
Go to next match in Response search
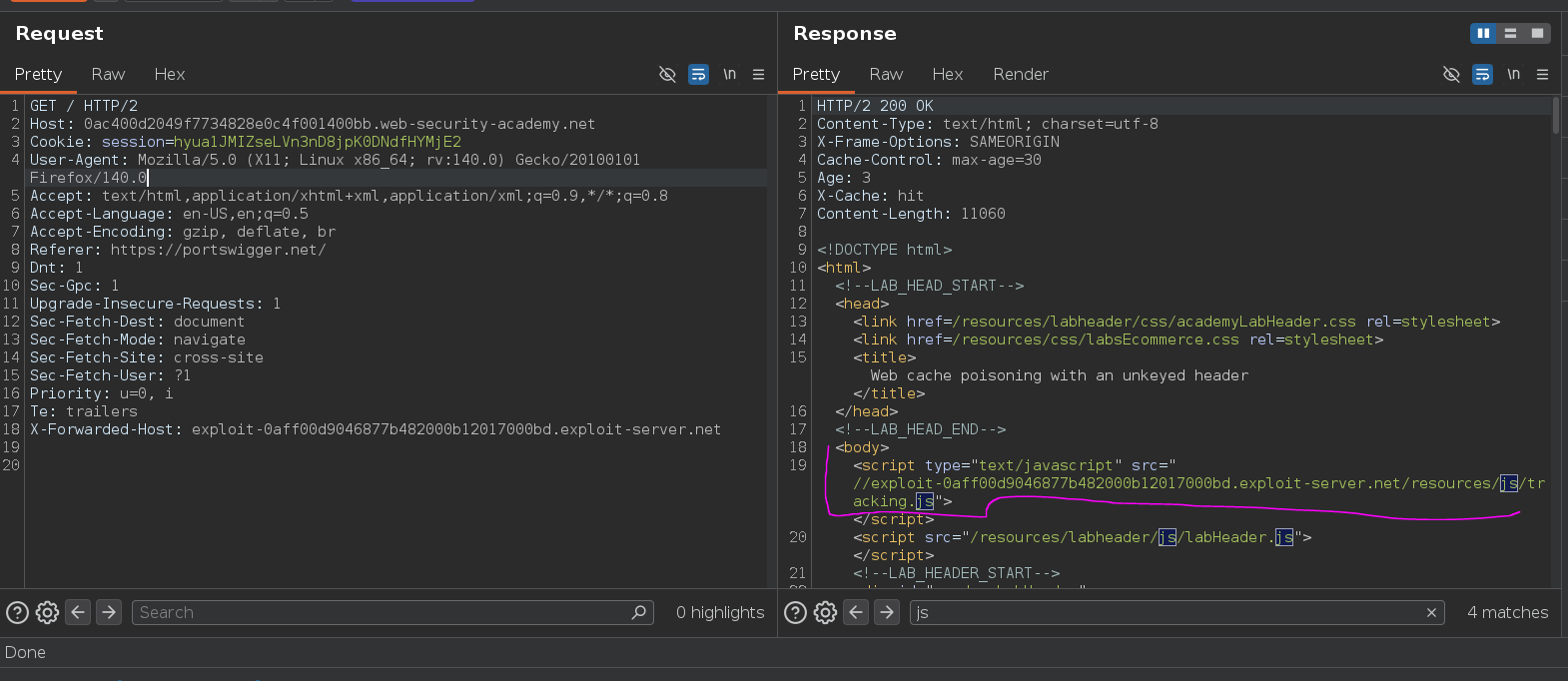tap(887, 611)
